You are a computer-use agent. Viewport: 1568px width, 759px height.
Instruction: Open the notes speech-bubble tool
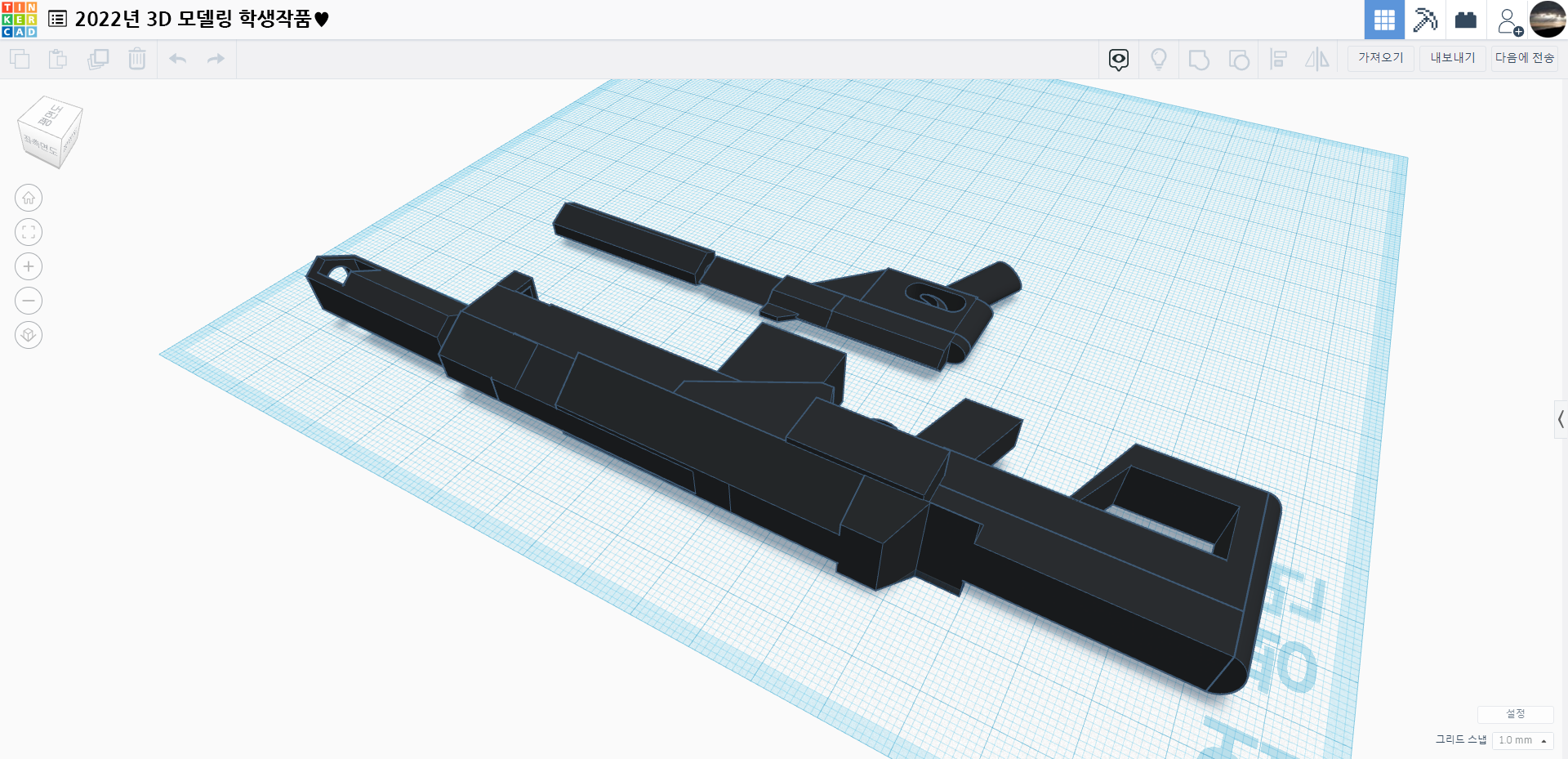coord(1119,59)
